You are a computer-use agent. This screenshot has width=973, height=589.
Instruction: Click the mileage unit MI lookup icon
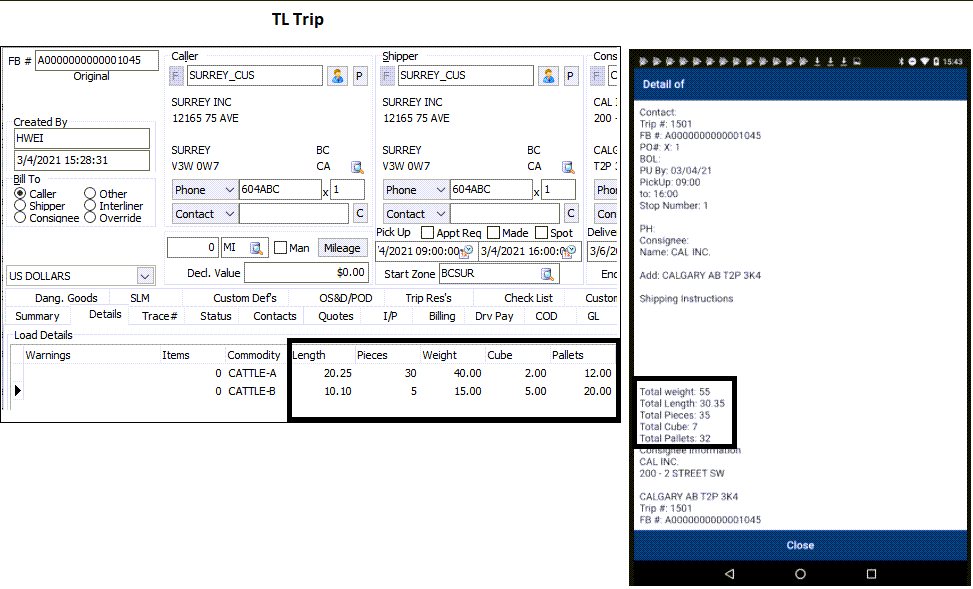coord(257,248)
